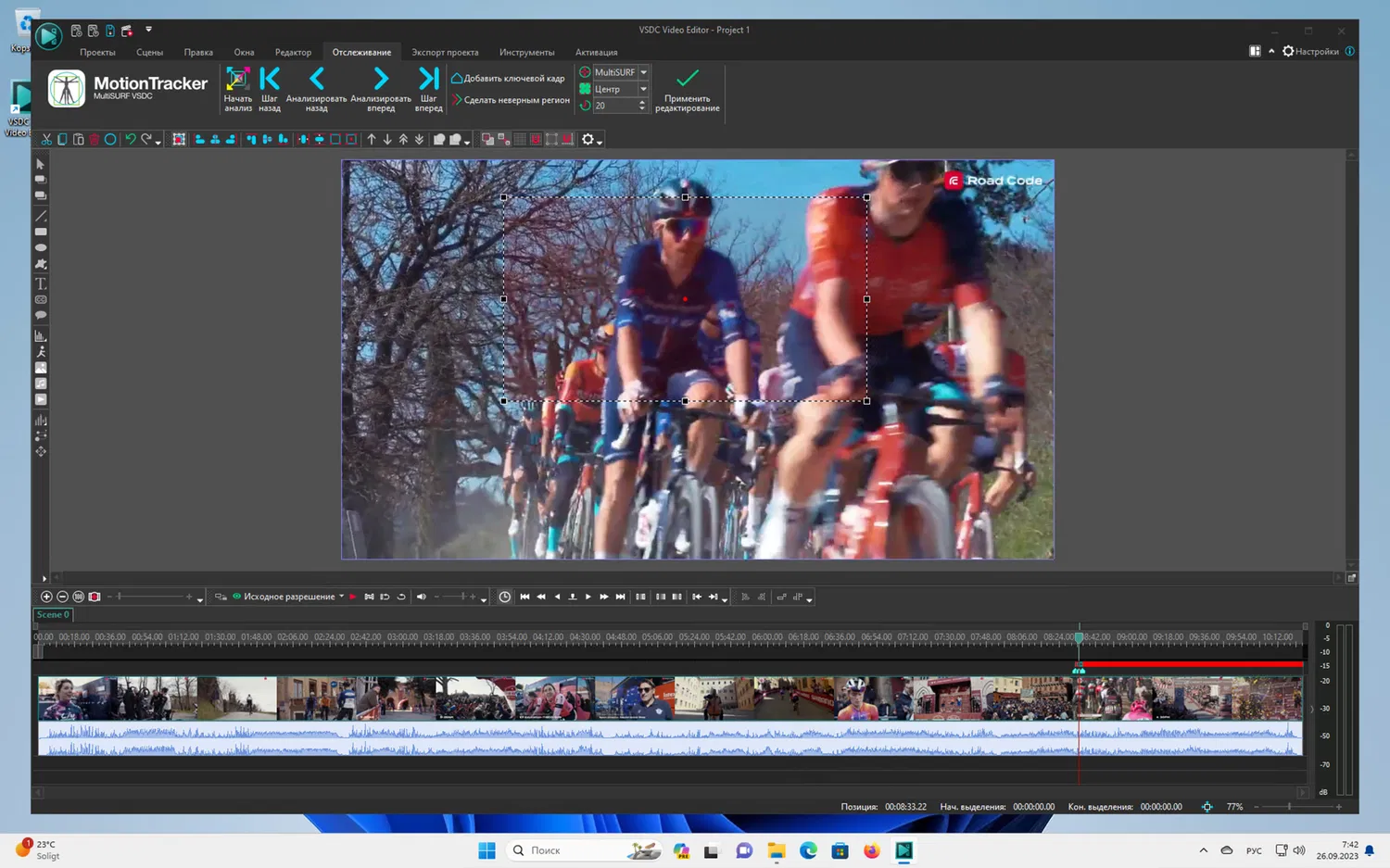Select the Rectangle shape tool
Viewport: 1390px width, 868px height.
click(41, 232)
